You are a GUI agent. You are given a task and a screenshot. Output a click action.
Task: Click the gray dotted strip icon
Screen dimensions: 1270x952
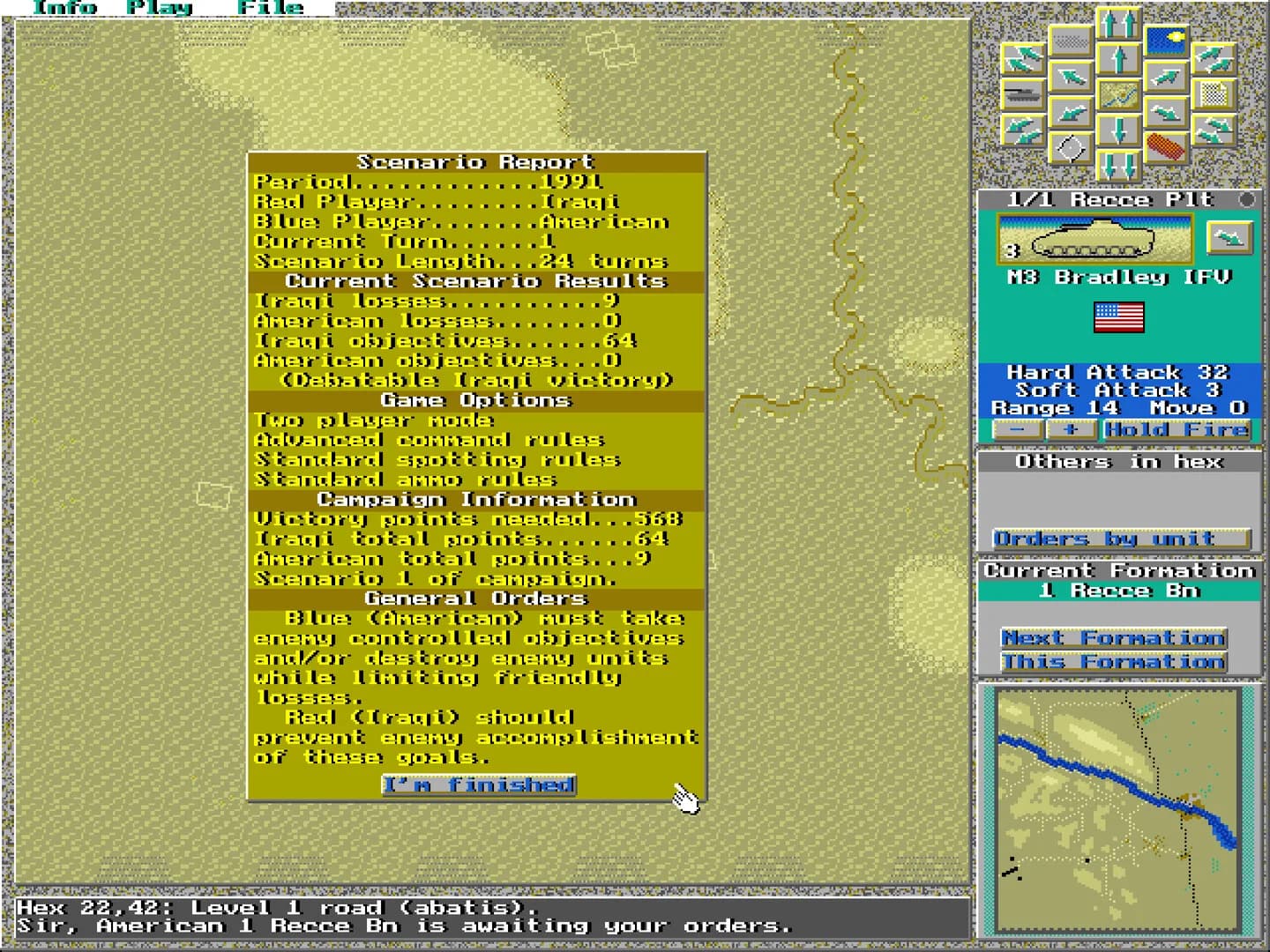1071,41
